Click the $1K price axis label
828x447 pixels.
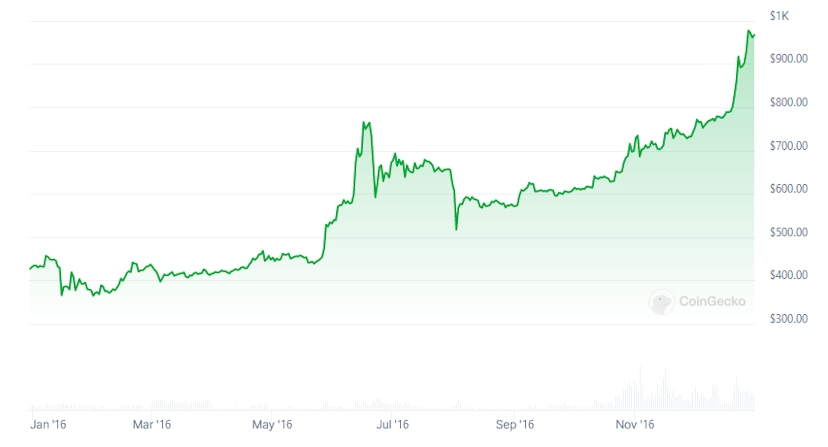click(x=780, y=16)
